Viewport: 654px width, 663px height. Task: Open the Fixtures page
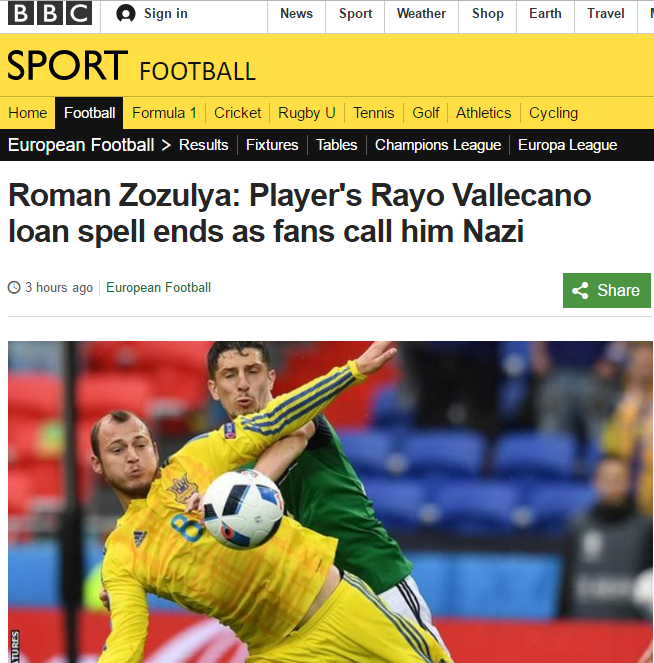point(272,145)
